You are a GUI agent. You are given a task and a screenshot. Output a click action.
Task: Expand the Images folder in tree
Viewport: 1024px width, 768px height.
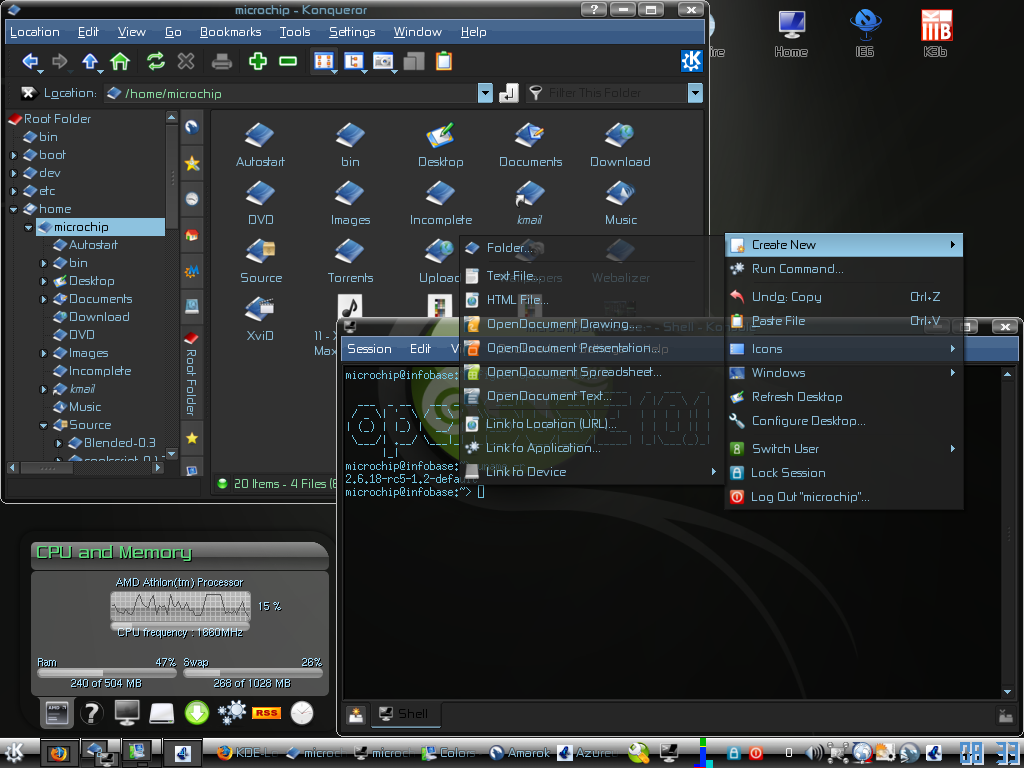point(44,353)
